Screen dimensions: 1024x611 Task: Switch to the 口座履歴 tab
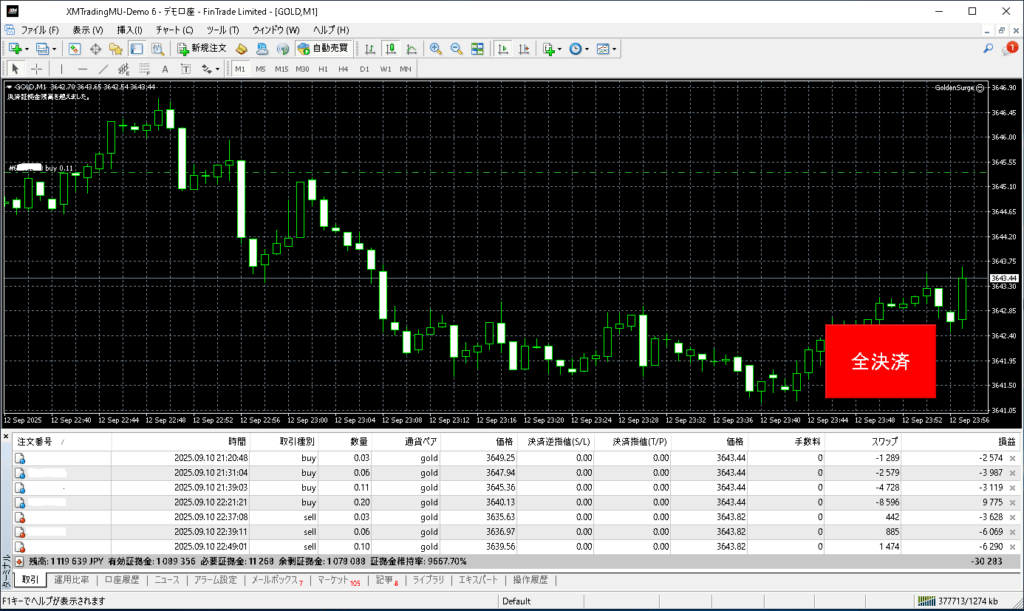pos(123,580)
